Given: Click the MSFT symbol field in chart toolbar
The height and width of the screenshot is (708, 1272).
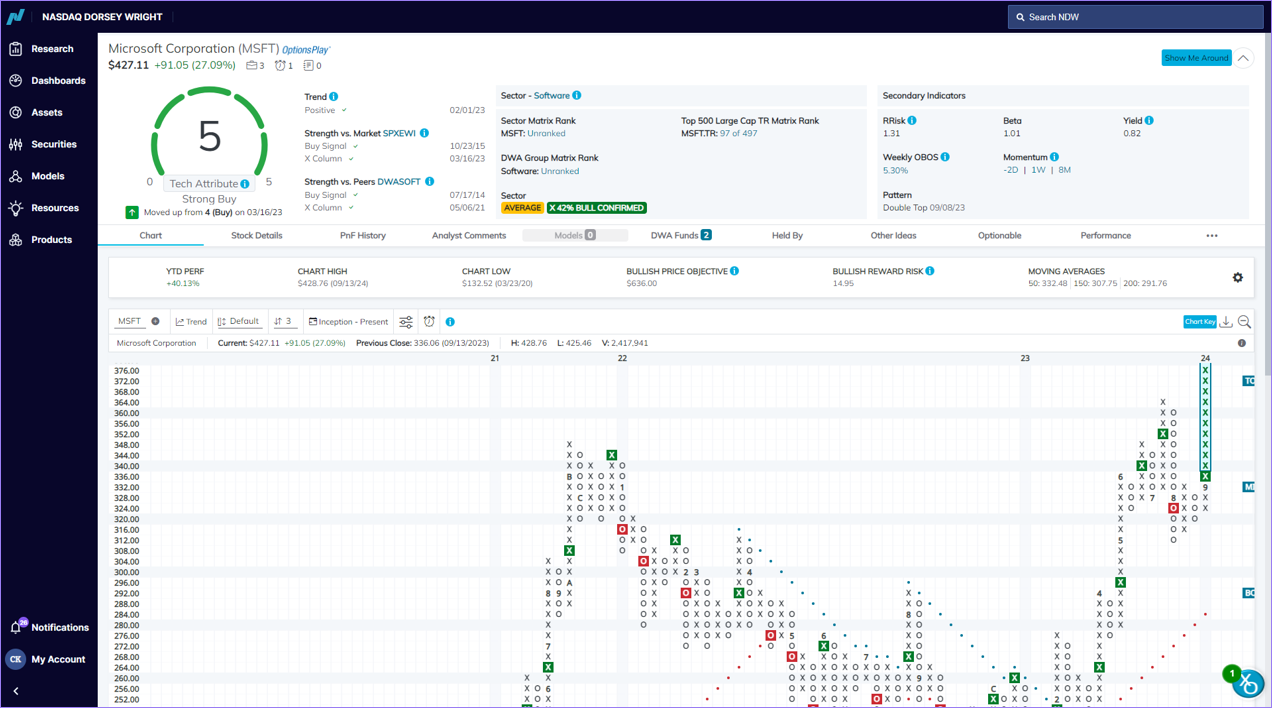Looking at the screenshot, I should [x=129, y=322].
